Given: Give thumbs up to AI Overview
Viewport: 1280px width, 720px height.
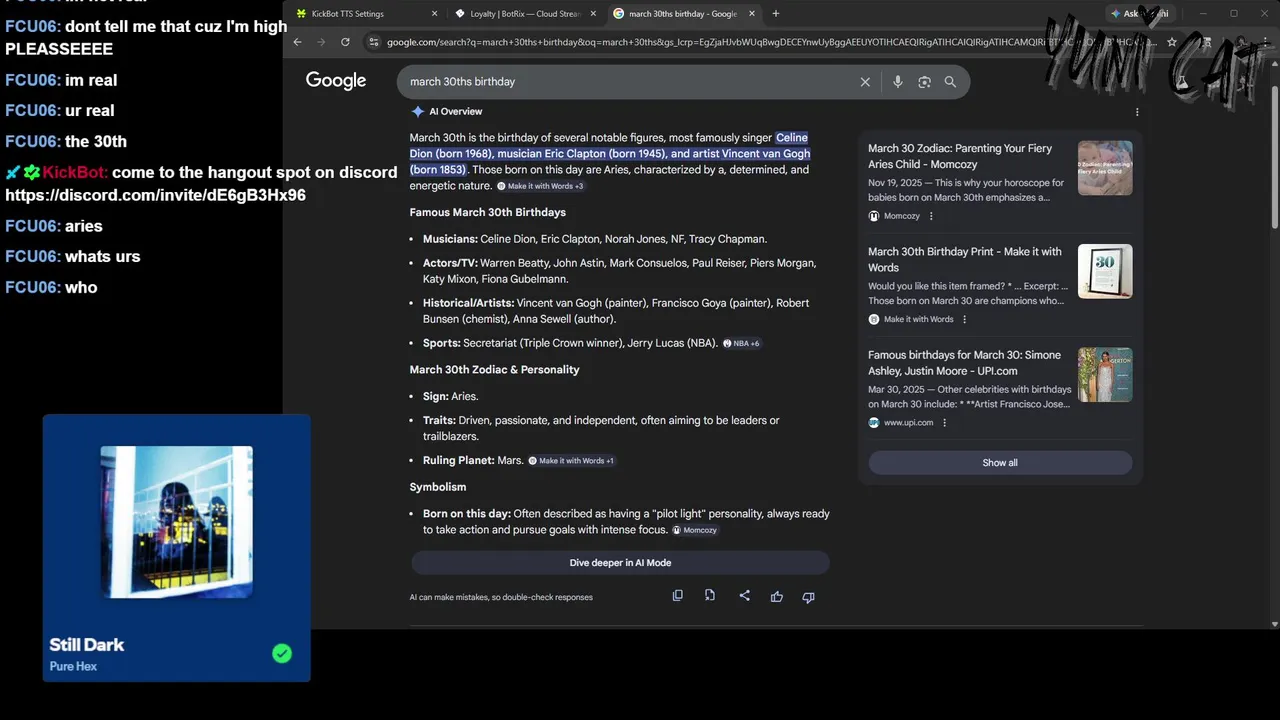Looking at the screenshot, I should coord(777,597).
